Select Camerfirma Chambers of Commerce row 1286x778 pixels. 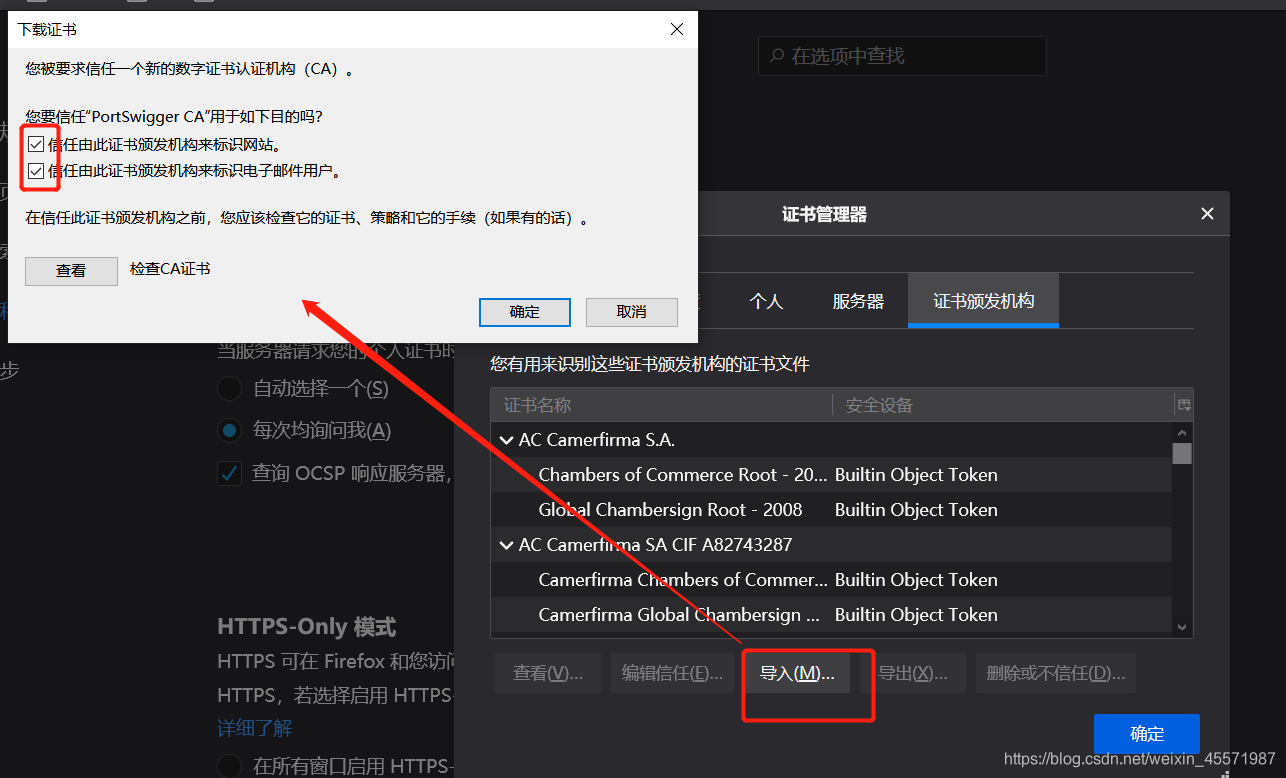pyautogui.click(x=831, y=580)
